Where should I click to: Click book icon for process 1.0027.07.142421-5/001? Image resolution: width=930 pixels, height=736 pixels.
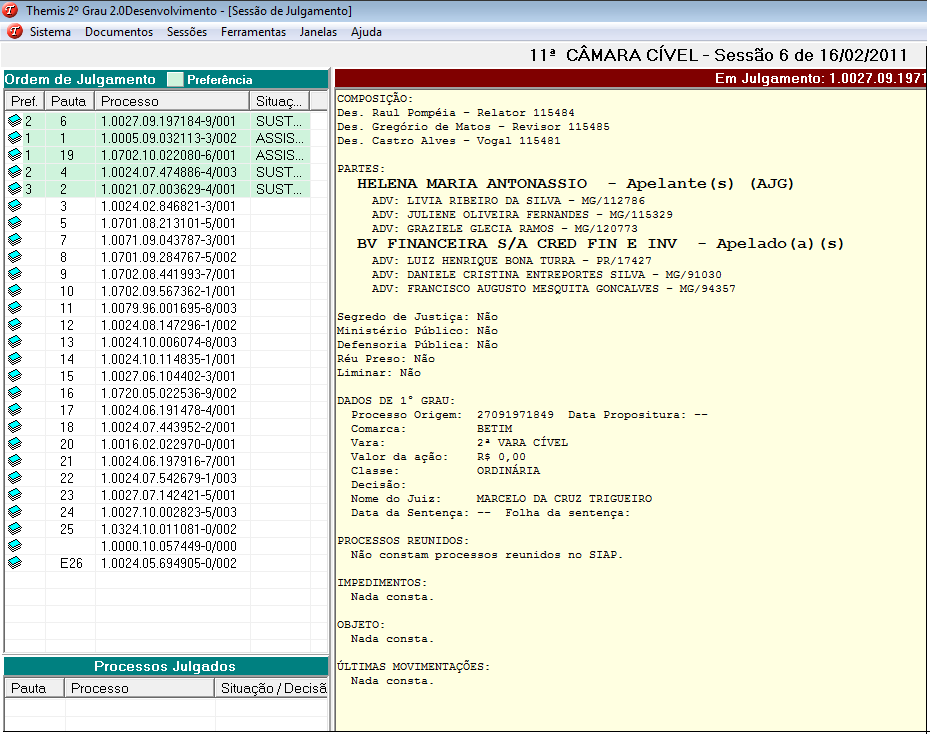coord(15,495)
